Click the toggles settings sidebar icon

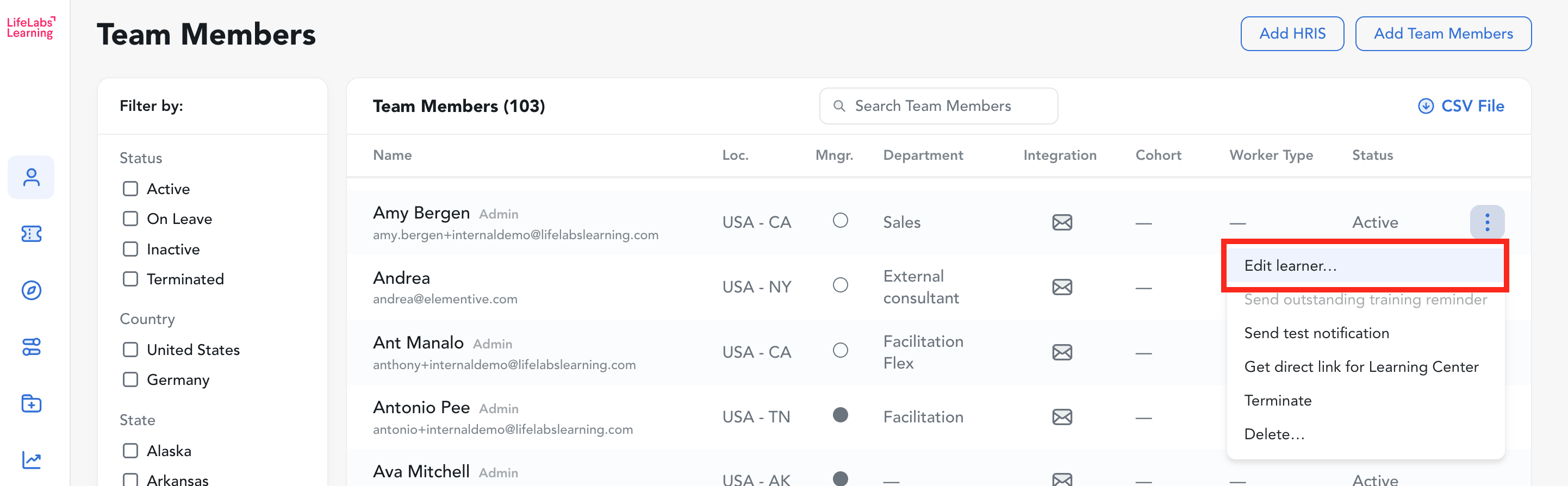coord(31,347)
